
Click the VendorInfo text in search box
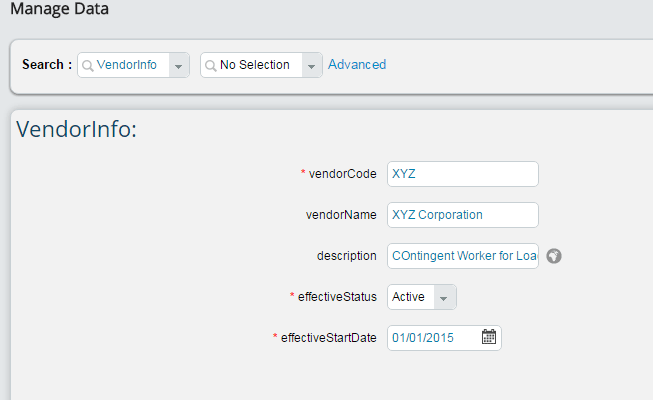[127, 65]
